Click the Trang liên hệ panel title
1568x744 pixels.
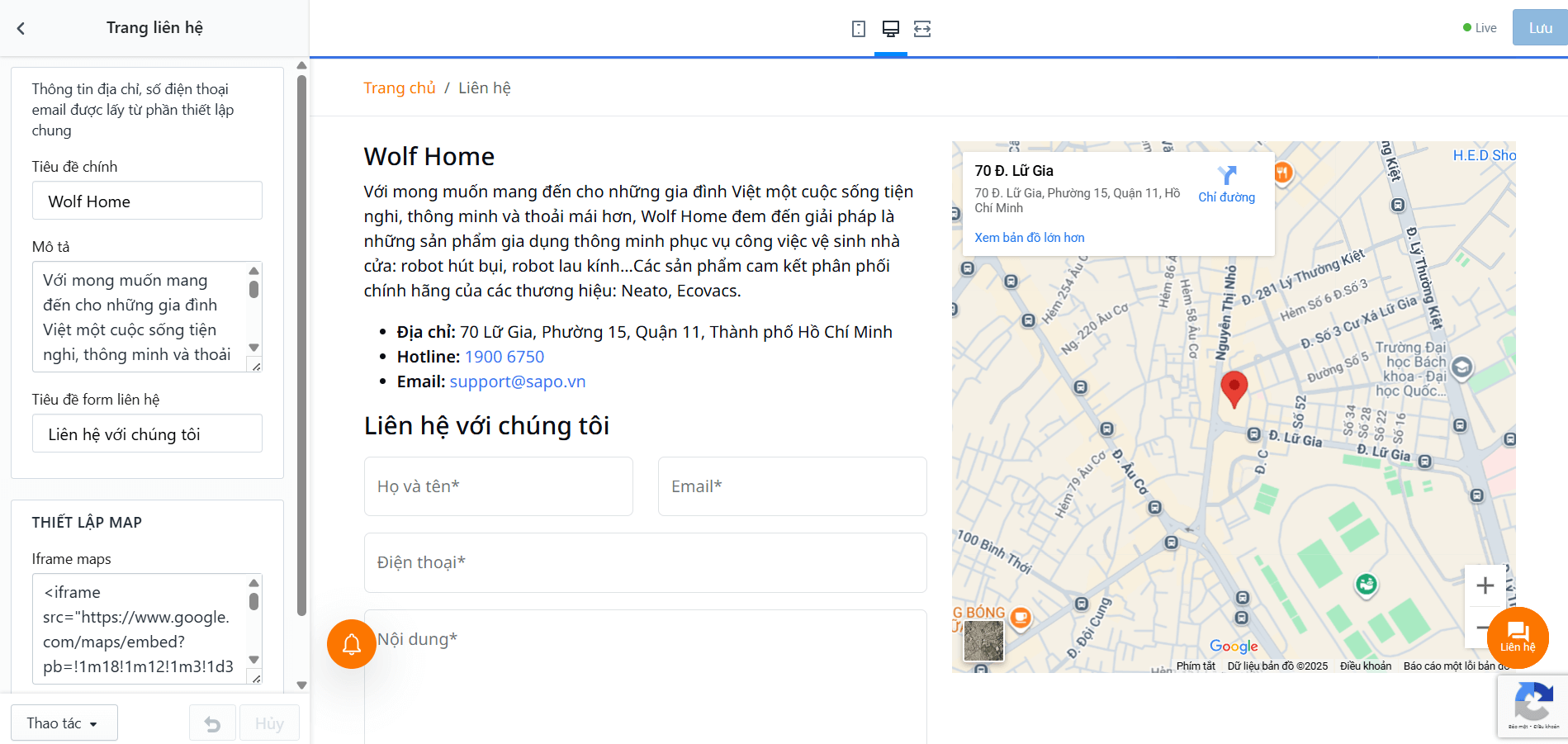coord(154,28)
